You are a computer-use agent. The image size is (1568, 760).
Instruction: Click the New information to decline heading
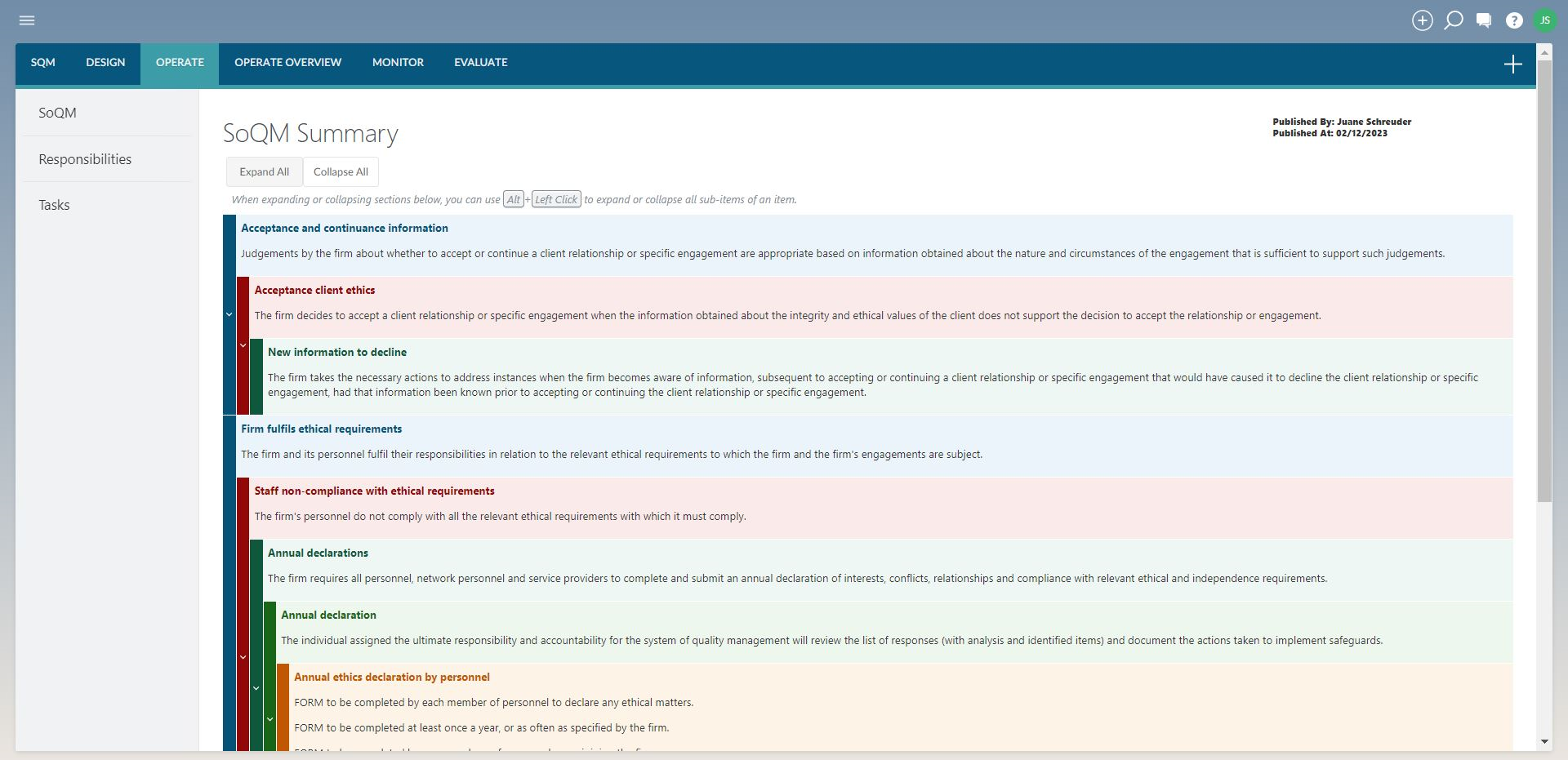[337, 353]
